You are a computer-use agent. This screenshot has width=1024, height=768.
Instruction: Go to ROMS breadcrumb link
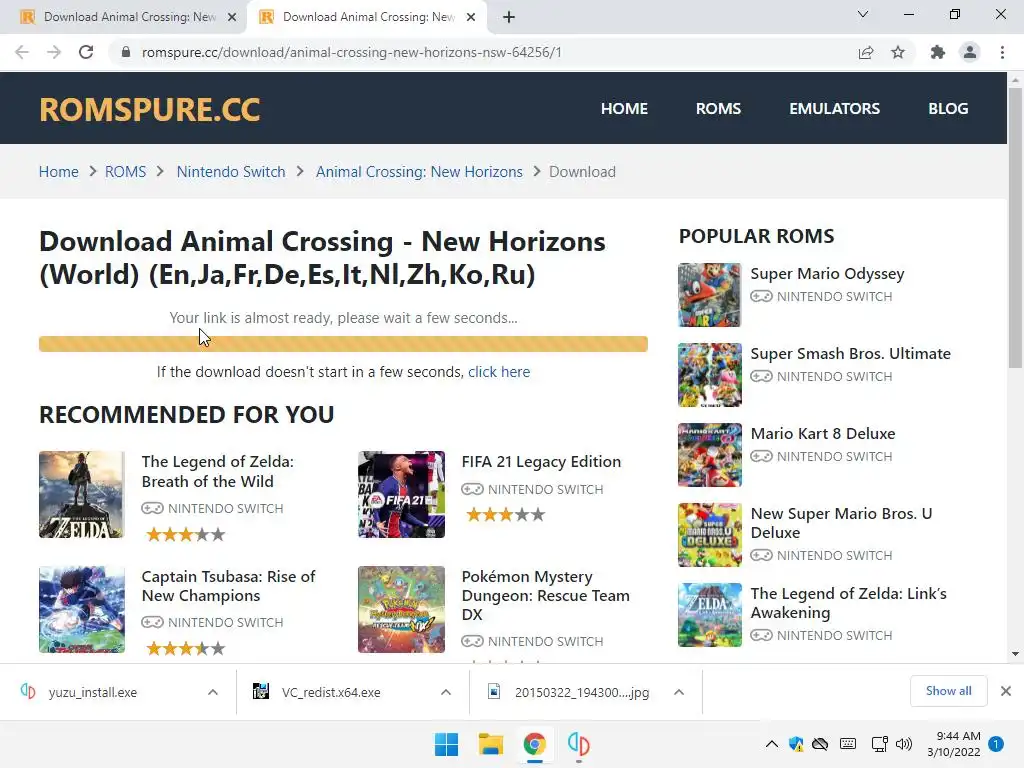(125, 172)
